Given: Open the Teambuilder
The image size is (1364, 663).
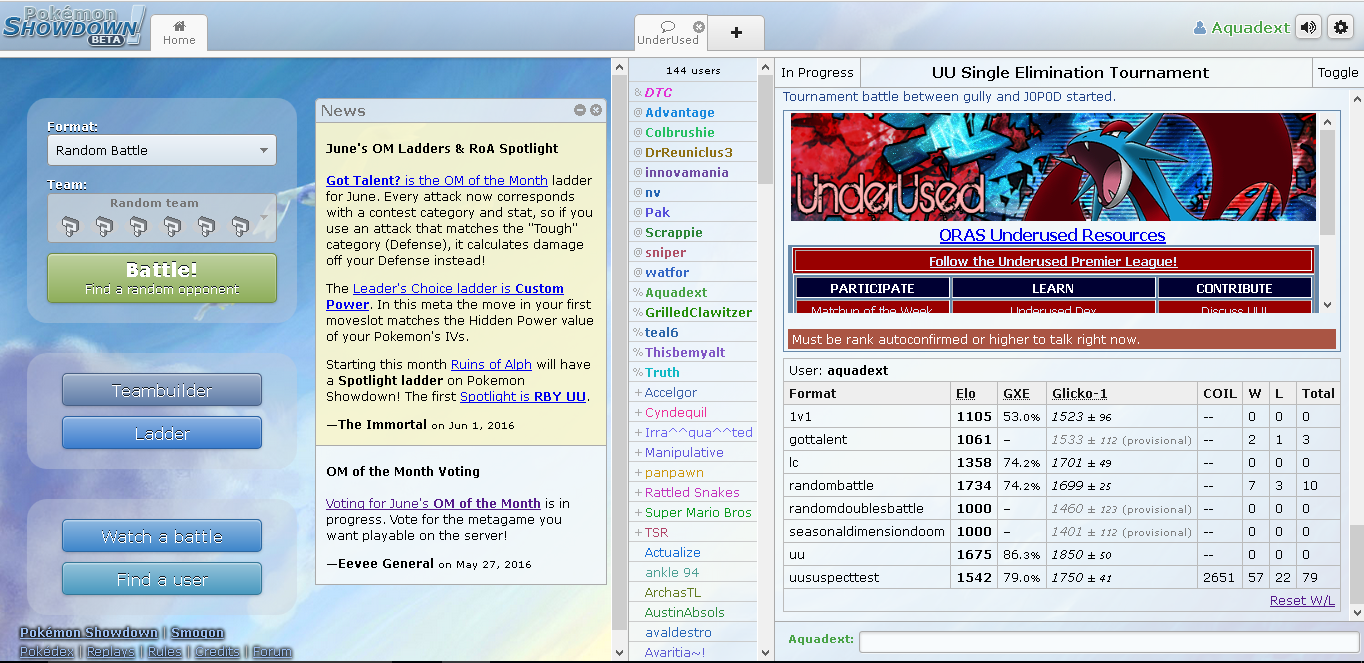Looking at the screenshot, I should pos(162,390).
